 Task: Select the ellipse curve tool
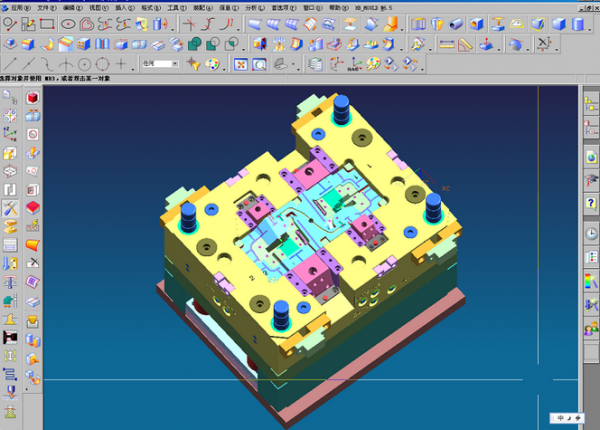pos(68,24)
